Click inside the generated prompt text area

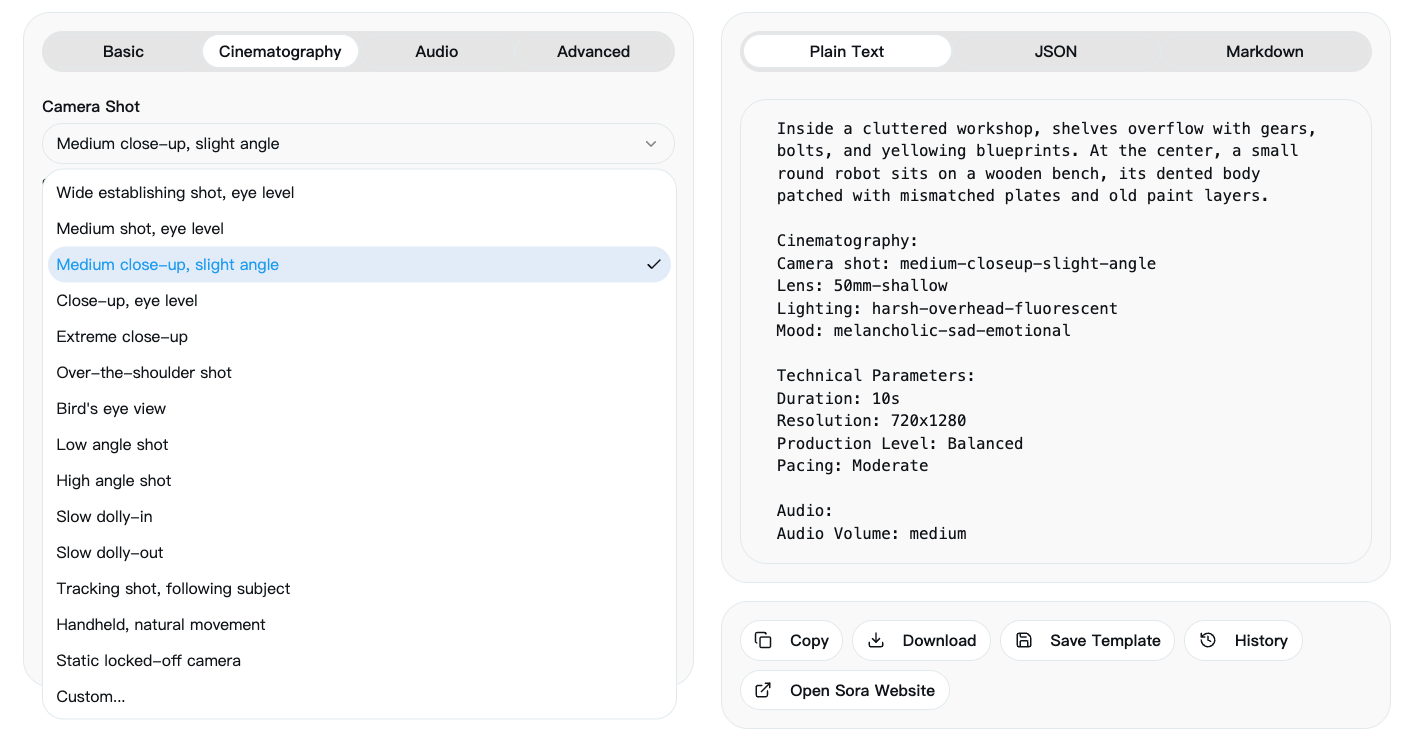coord(1055,330)
